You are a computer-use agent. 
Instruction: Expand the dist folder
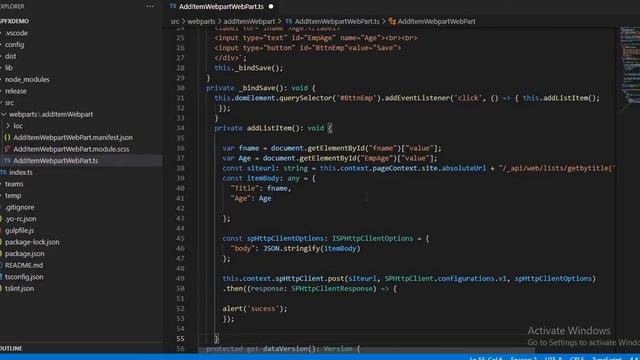(11, 56)
